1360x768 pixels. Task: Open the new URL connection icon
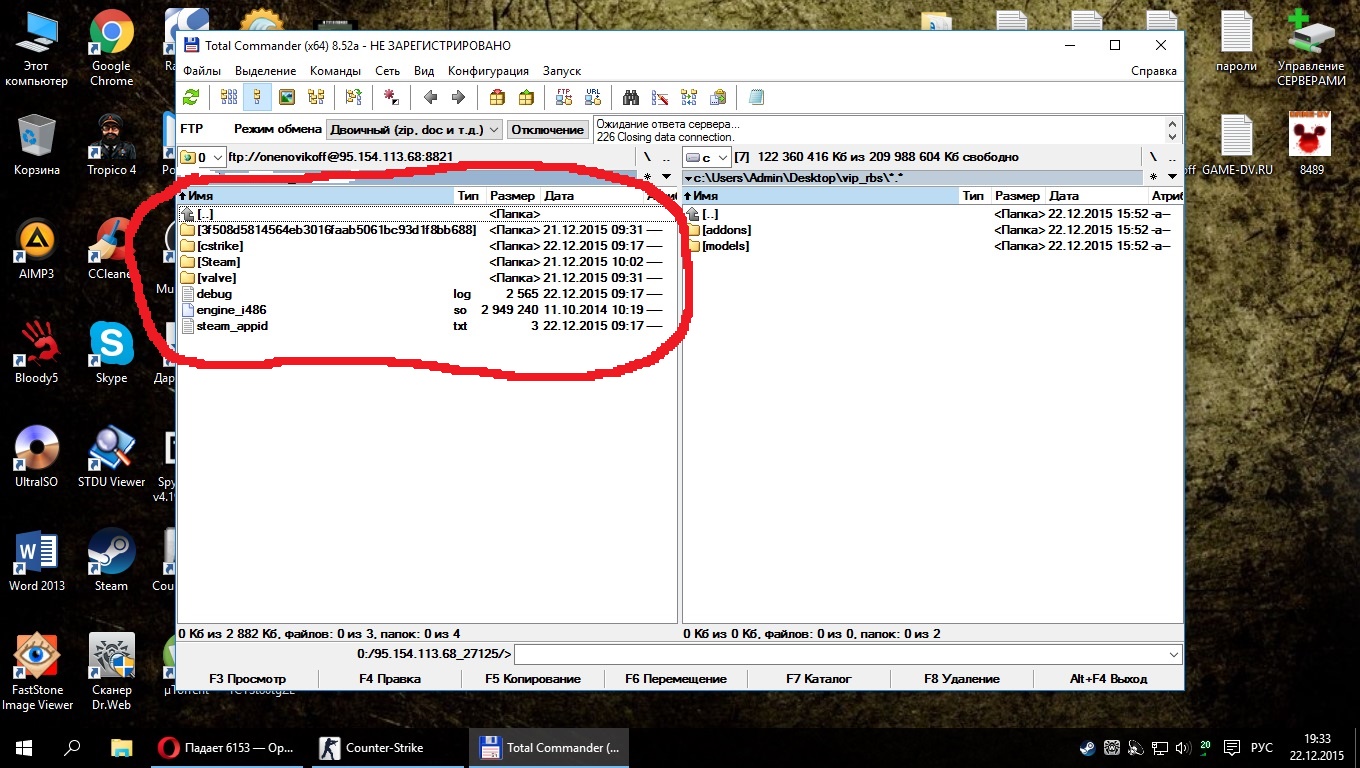tap(593, 97)
